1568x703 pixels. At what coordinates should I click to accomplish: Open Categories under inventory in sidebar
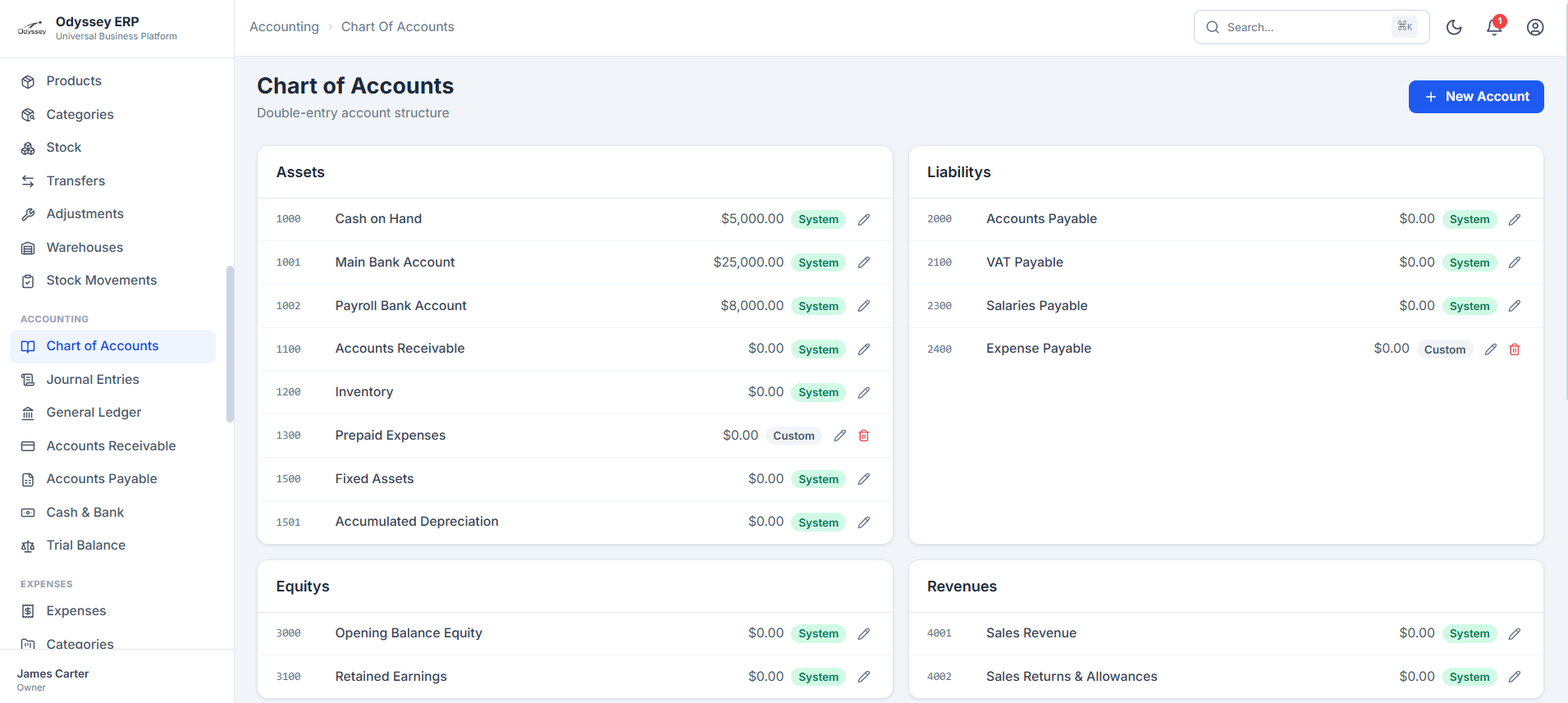(112, 115)
